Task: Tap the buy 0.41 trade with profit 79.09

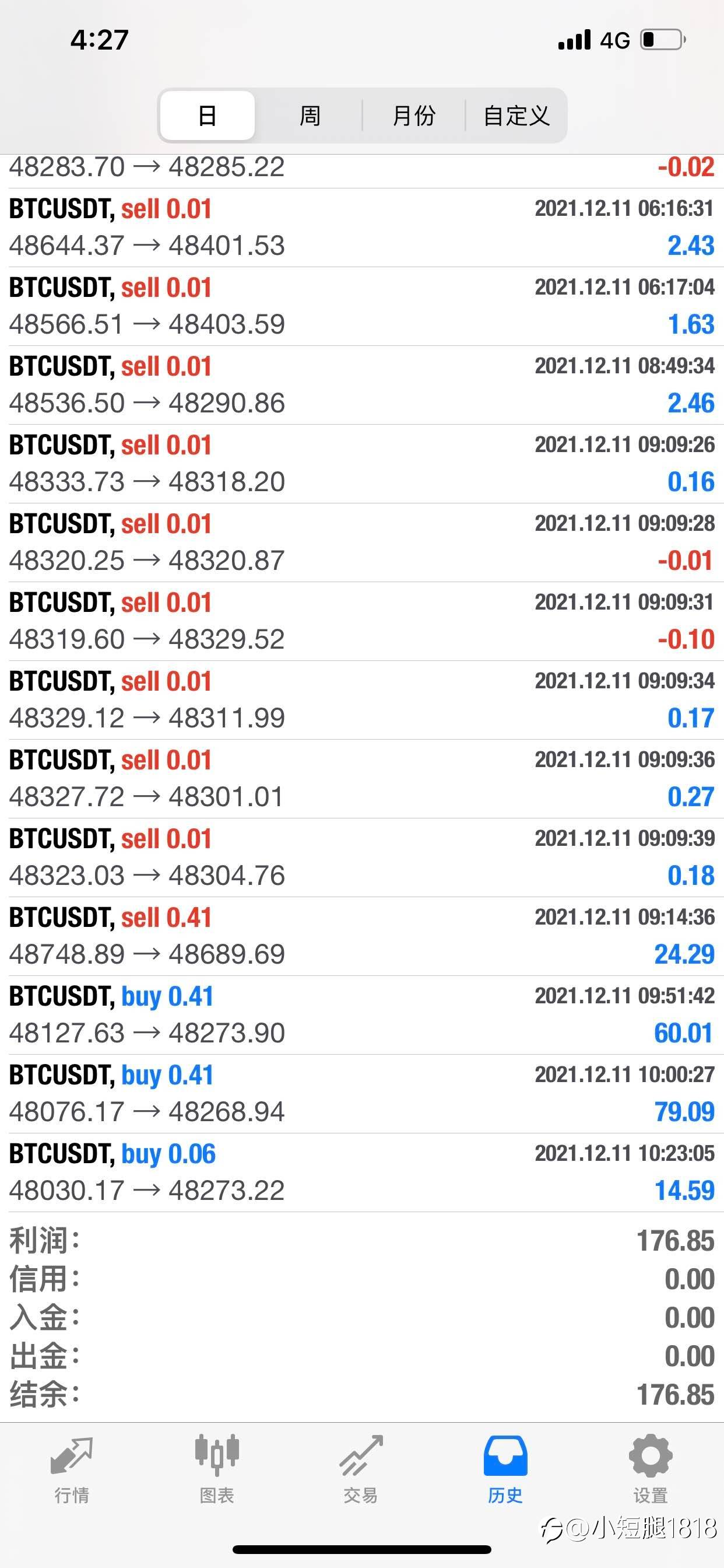Action: 362,1094
